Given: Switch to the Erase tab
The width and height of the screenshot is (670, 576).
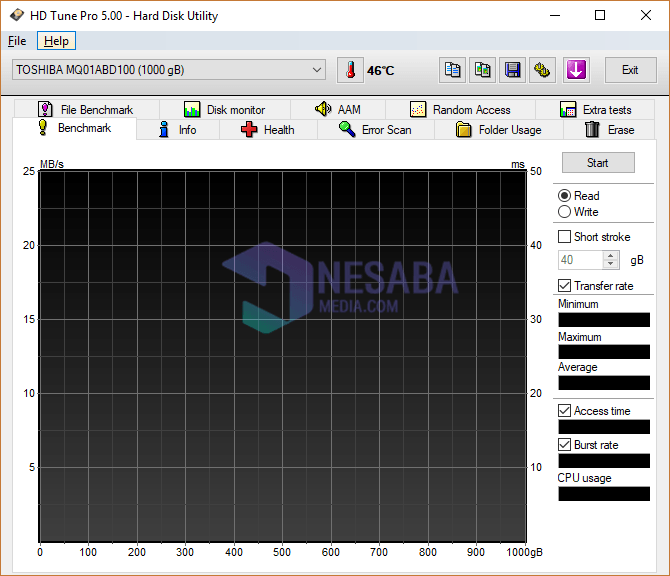Looking at the screenshot, I should [x=609, y=129].
